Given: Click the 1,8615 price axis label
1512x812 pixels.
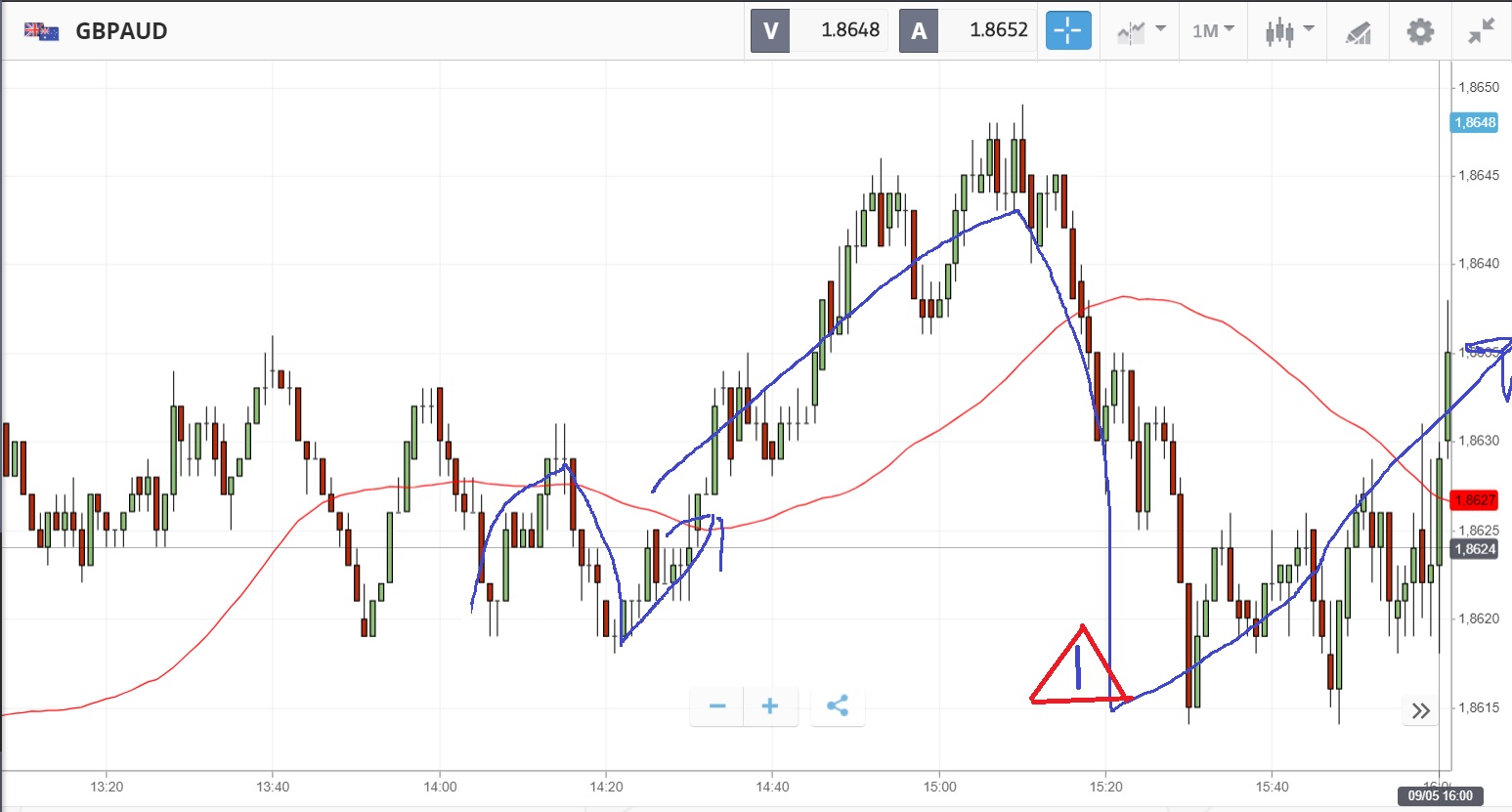Looking at the screenshot, I should (1478, 707).
